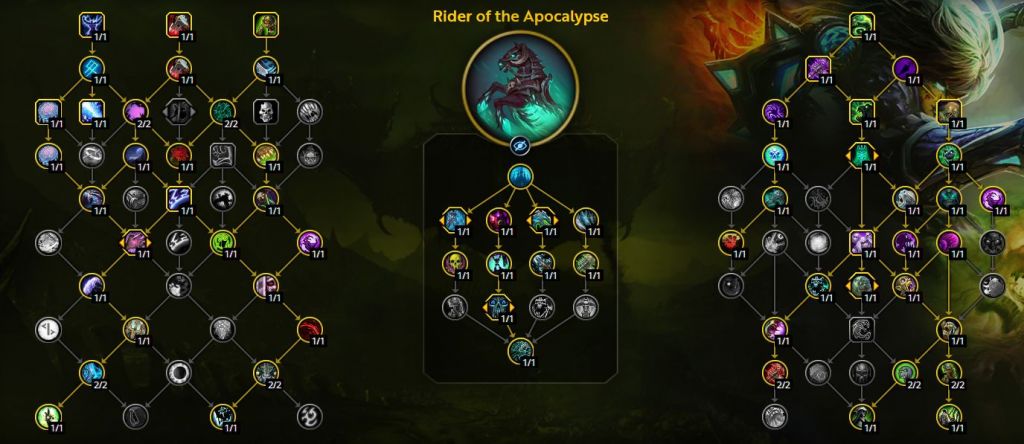1024x444 pixels.
Task: Expand the pink choice node in the left tree
Action: click(135, 242)
